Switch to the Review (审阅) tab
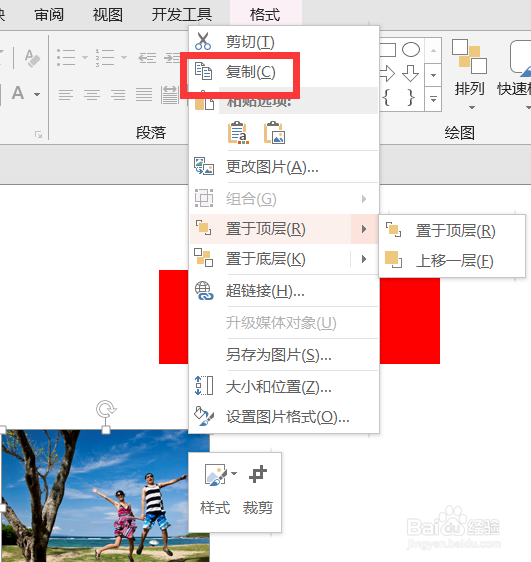This screenshot has height=562, width=531. click(x=49, y=15)
